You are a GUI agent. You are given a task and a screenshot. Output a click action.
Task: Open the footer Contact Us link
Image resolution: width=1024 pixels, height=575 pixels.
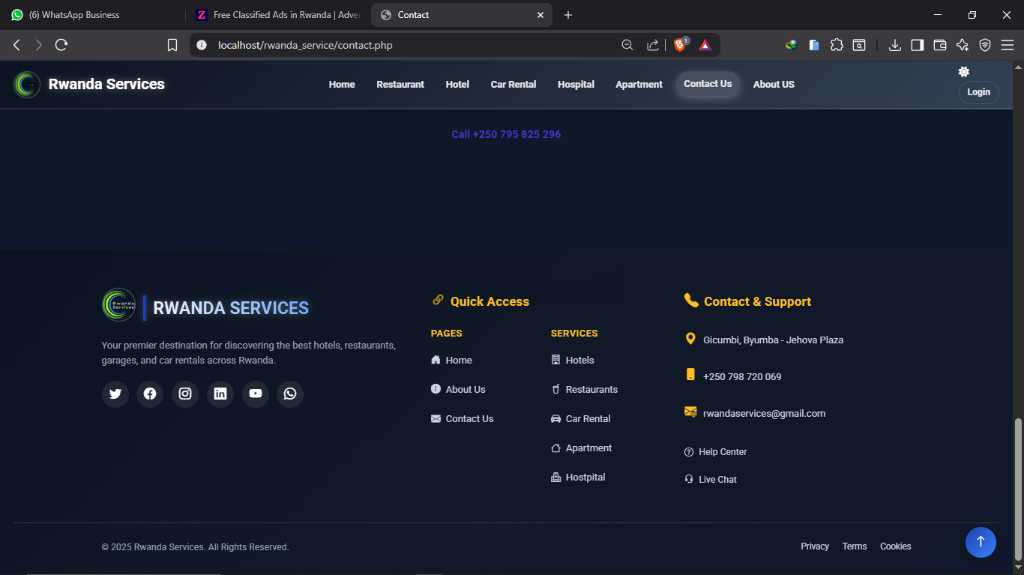point(462,419)
